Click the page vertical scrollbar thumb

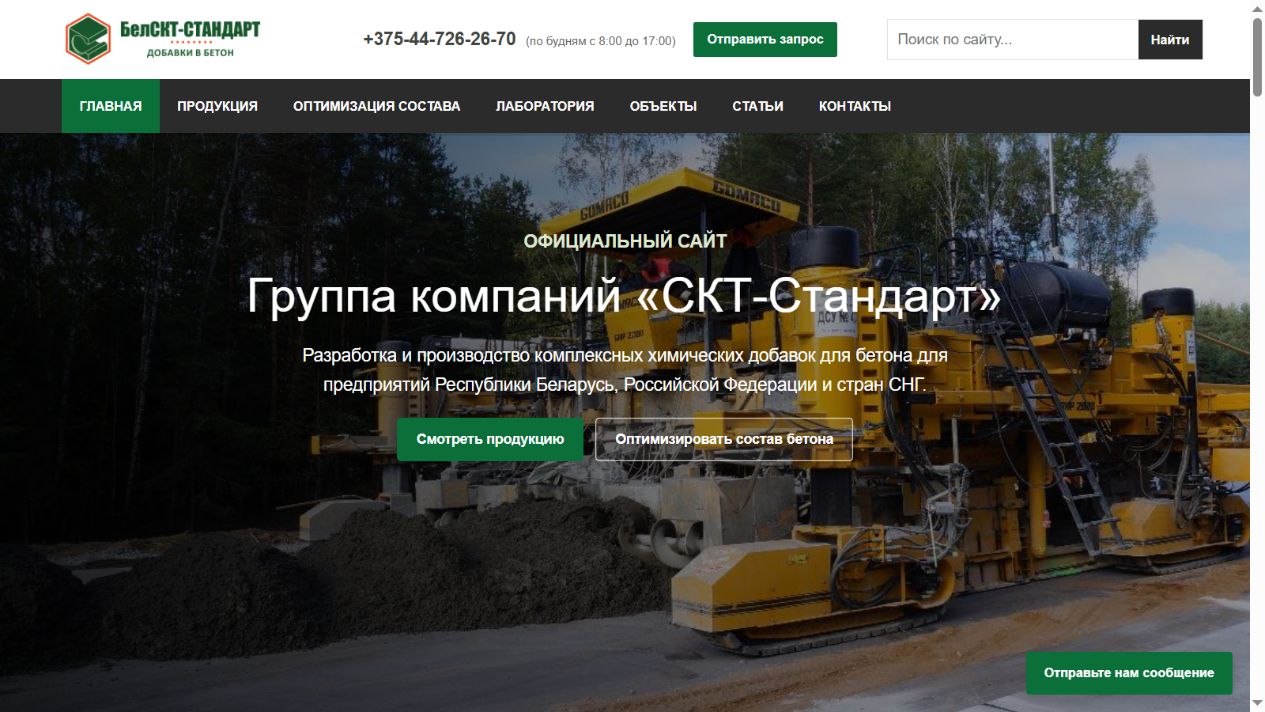coord(1257,57)
